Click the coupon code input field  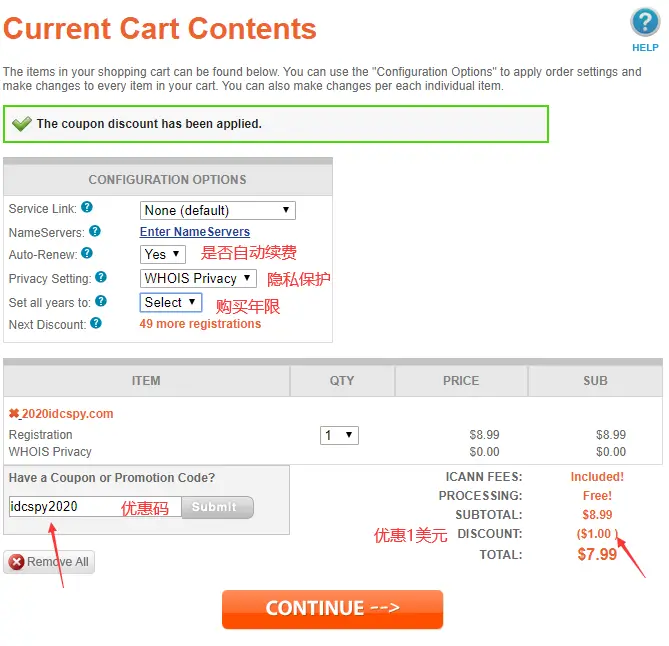pos(95,506)
